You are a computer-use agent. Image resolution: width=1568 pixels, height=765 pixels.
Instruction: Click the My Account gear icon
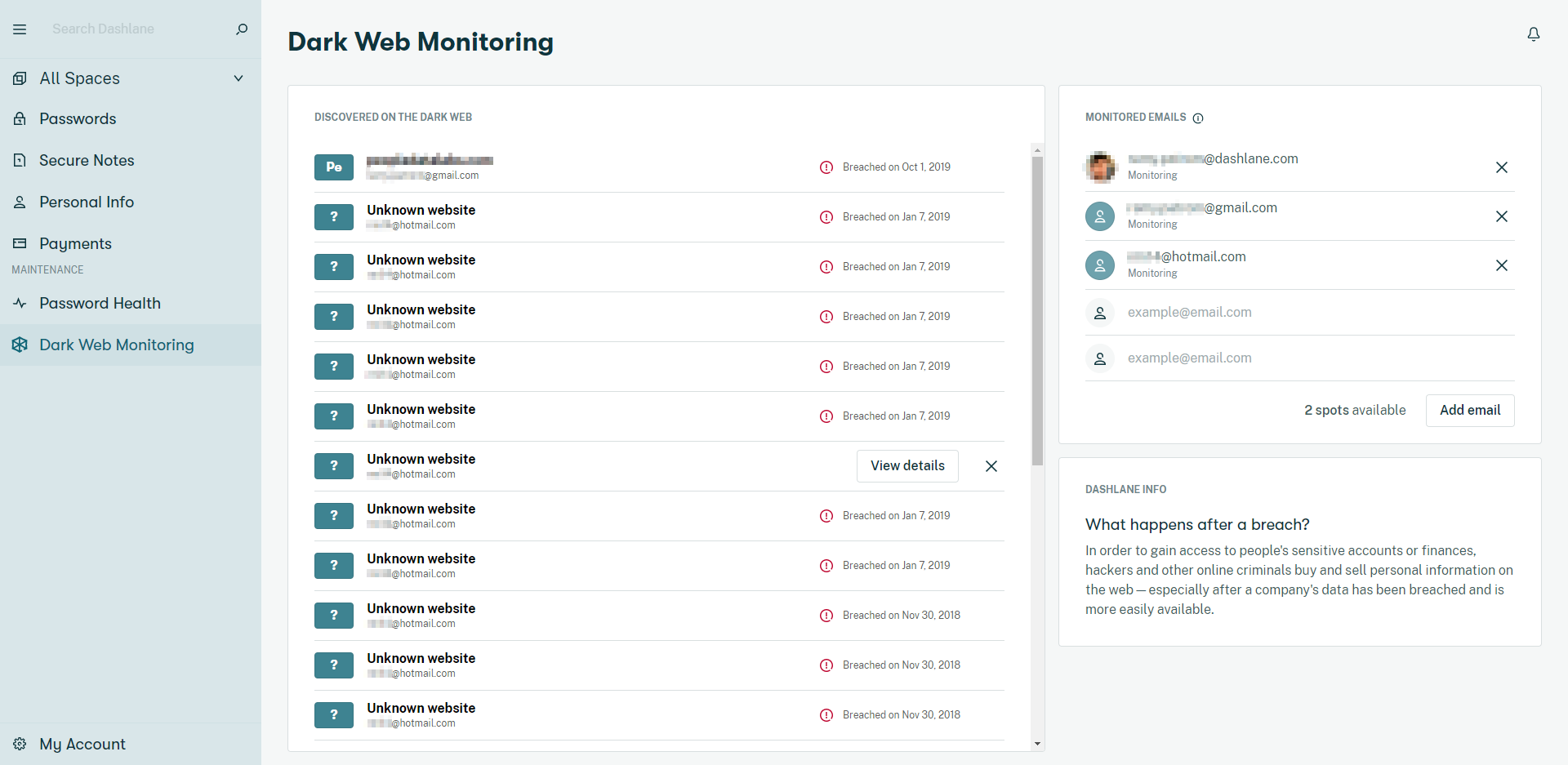click(19, 744)
